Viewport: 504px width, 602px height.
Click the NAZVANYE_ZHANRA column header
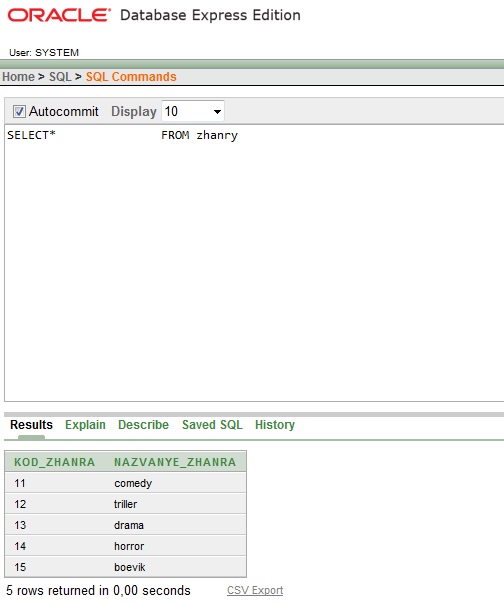tap(175, 462)
